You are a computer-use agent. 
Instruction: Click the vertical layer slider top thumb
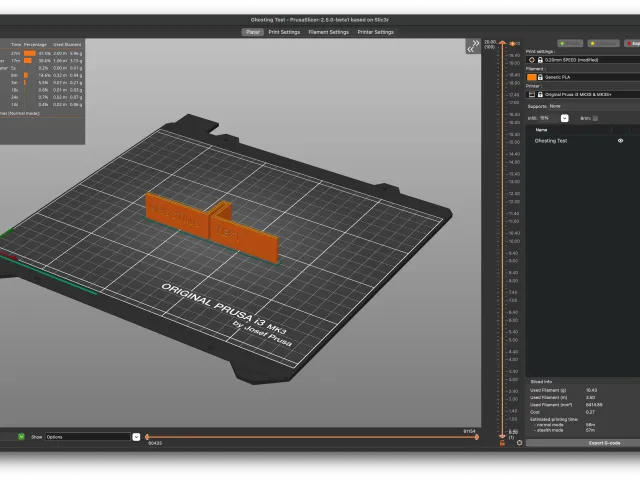(502, 43)
